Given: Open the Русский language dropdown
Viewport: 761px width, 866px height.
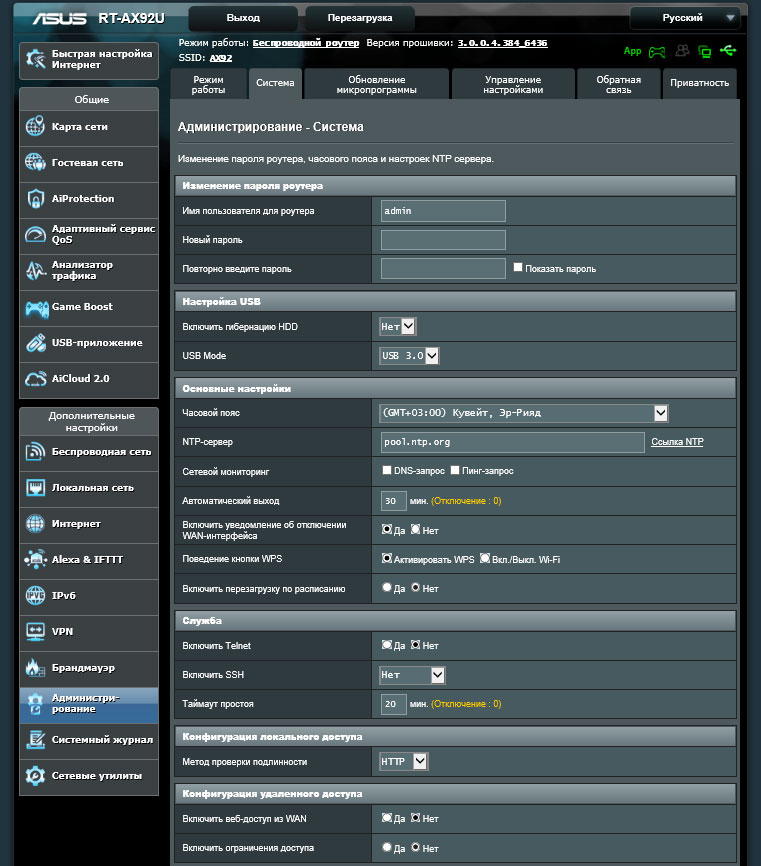Looking at the screenshot, I should coord(684,18).
